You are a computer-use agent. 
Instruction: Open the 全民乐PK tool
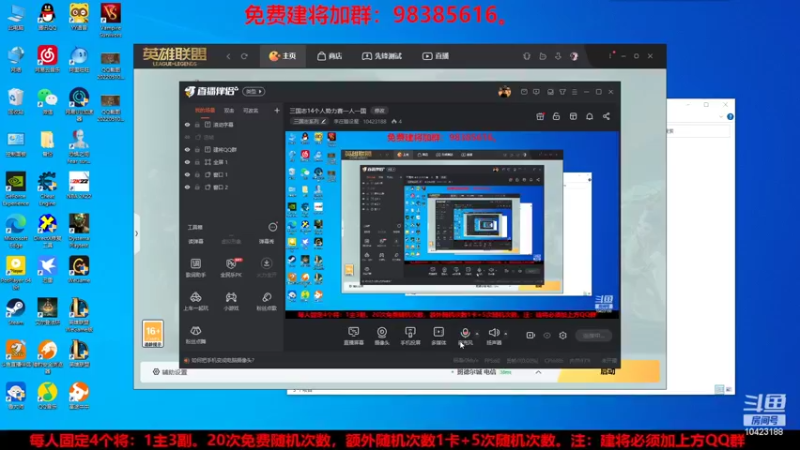pyautogui.click(x=231, y=267)
